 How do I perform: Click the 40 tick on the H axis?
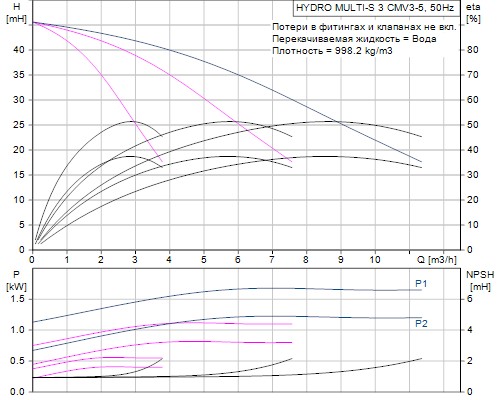pyautogui.click(x=19, y=50)
